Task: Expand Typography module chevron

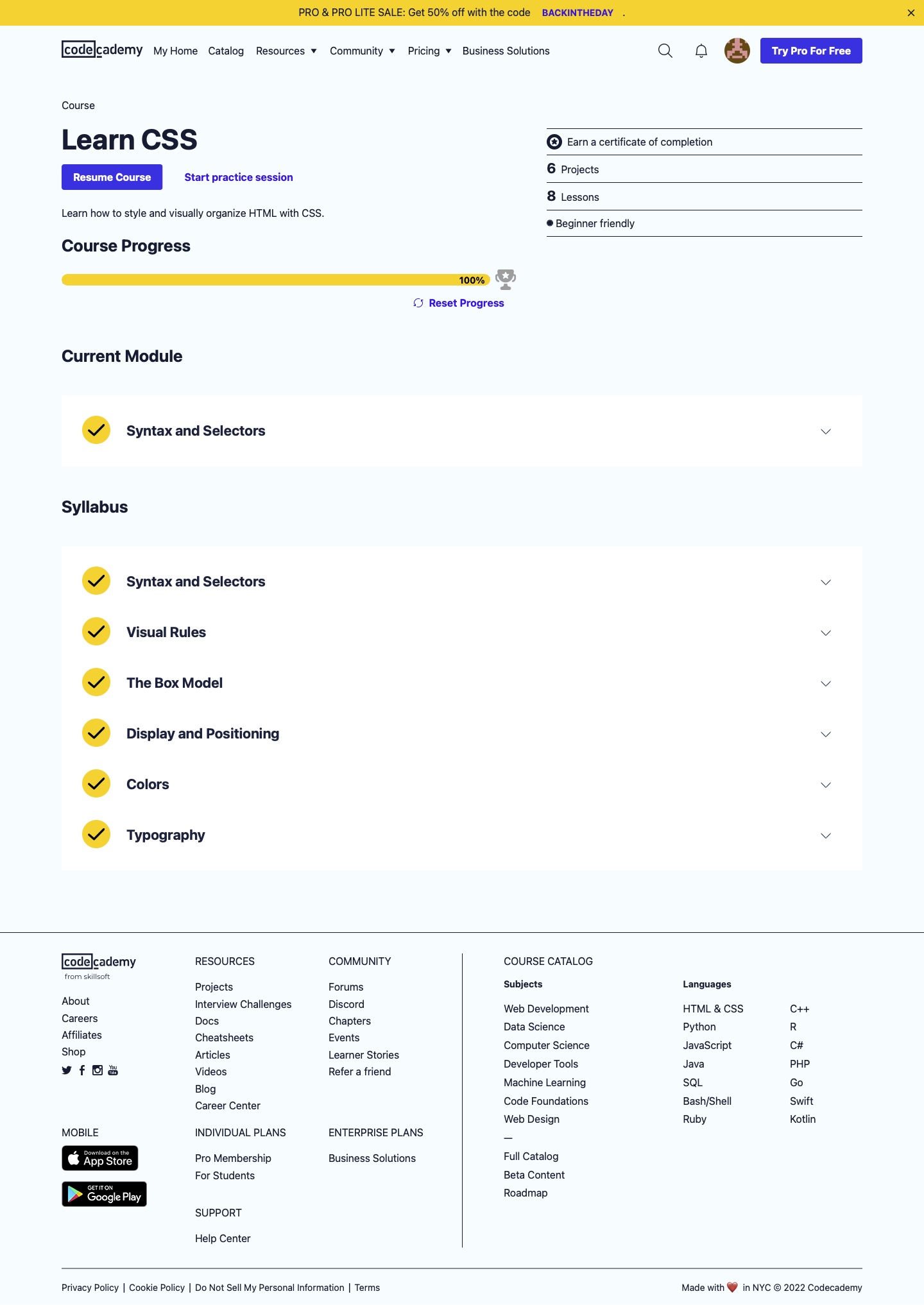Action: 826,835
